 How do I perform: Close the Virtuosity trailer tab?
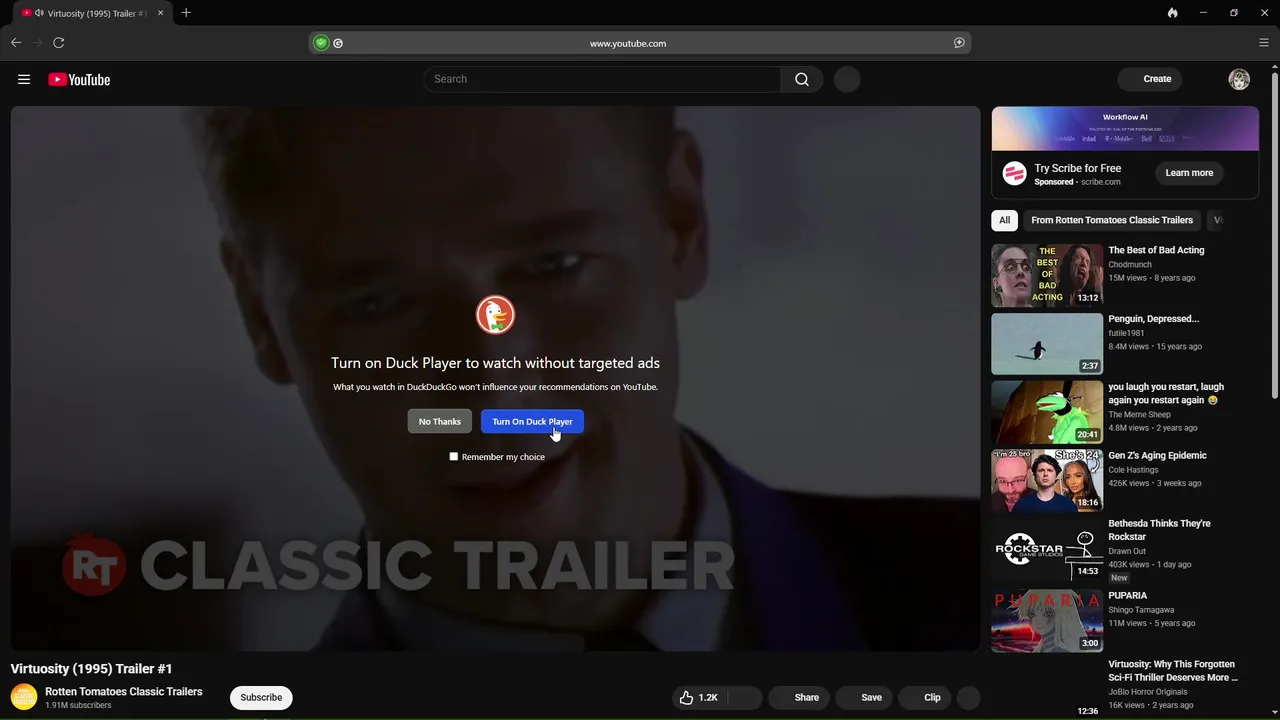160,13
